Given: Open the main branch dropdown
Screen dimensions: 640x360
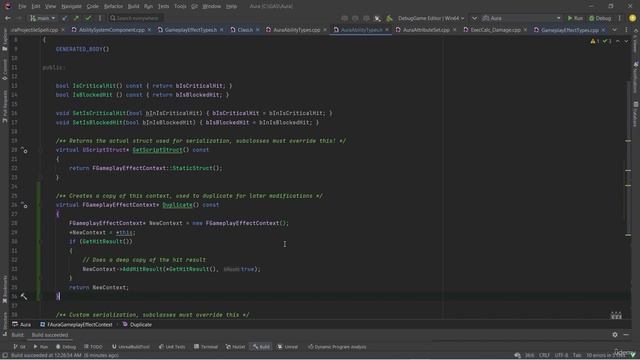Looking at the screenshot, I should 42,18.
